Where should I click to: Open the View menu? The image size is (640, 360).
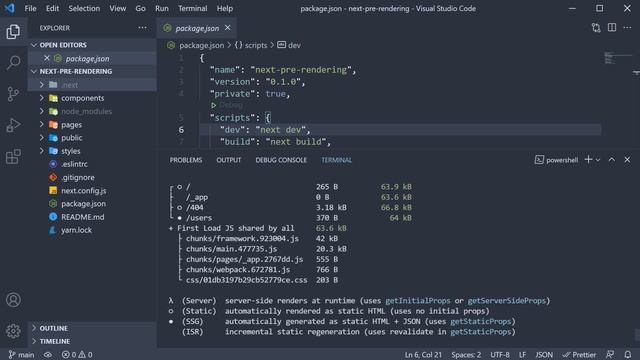click(118, 9)
